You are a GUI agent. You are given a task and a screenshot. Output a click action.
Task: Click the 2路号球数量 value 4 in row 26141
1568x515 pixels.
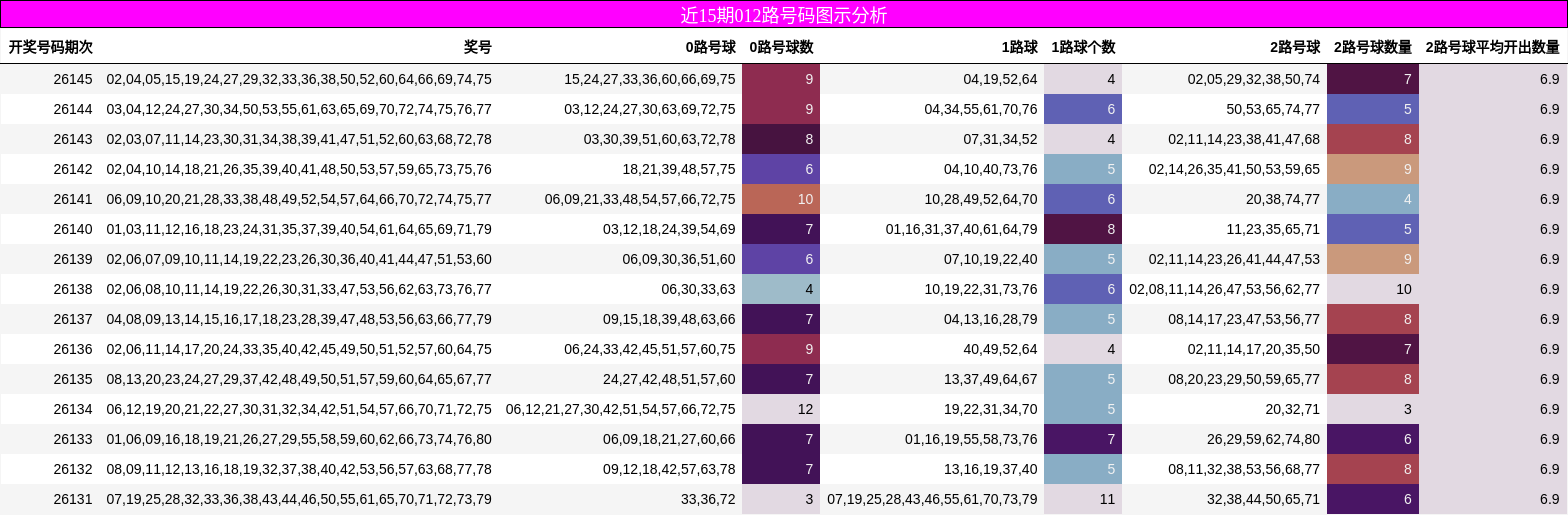pyautogui.click(x=1373, y=199)
